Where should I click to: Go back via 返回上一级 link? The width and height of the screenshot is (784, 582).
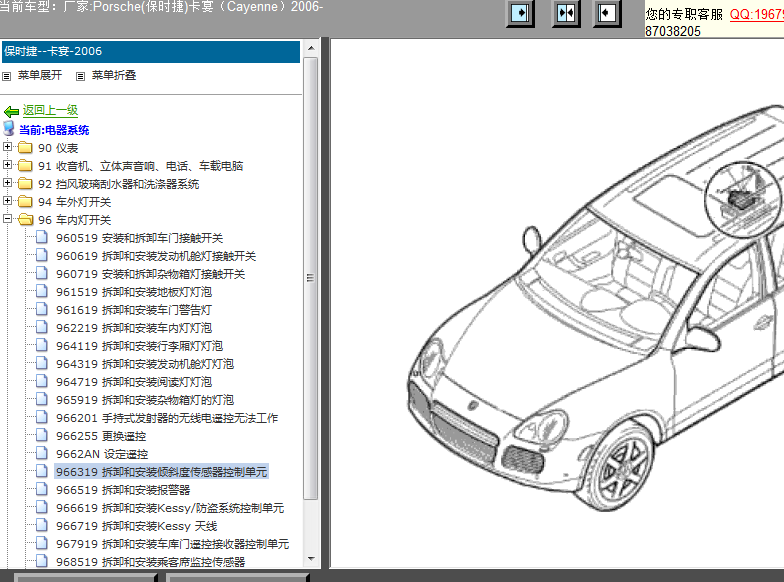click(50, 110)
